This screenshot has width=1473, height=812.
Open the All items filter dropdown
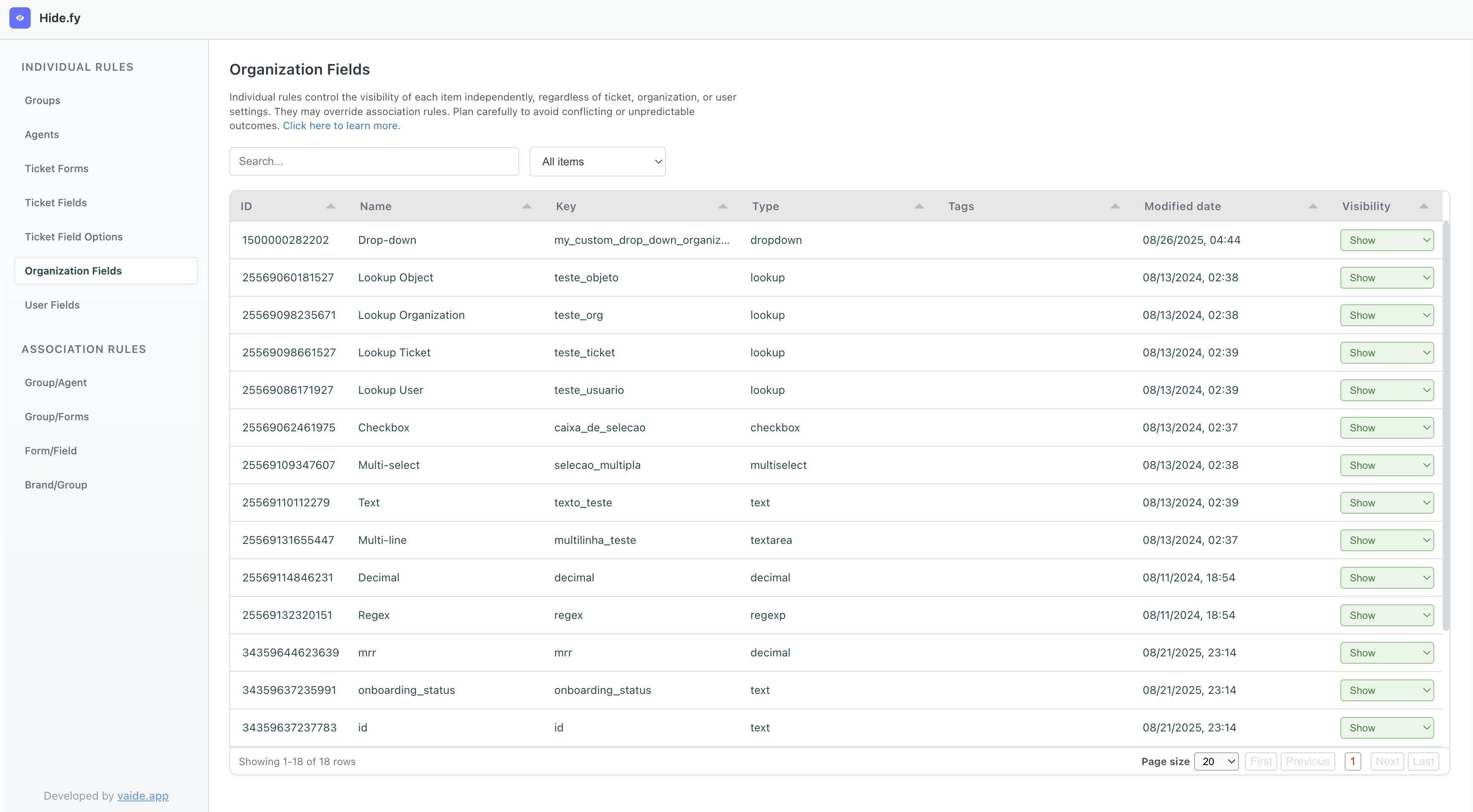(x=597, y=162)
